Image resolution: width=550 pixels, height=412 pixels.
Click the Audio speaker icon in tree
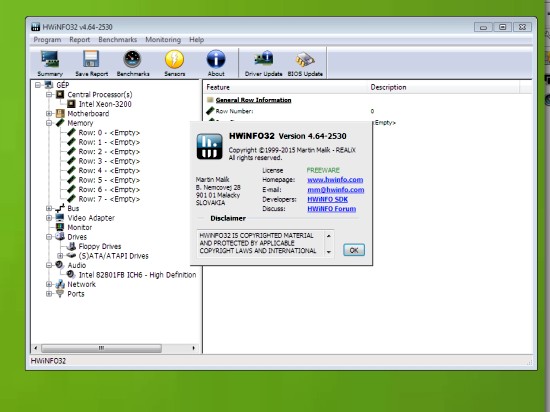pos(60,265)
